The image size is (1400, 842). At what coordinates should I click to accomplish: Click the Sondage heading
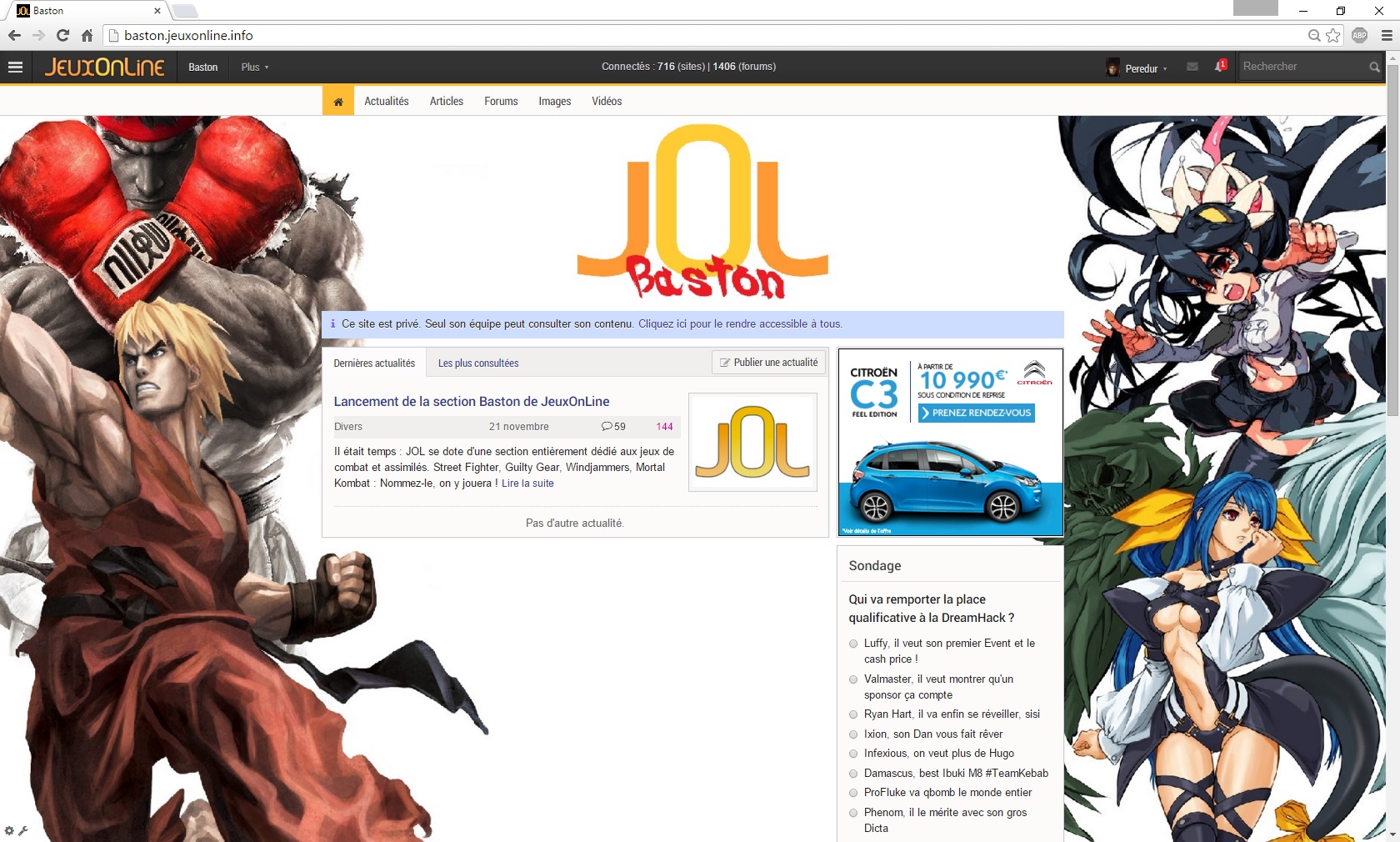point(875,565)
